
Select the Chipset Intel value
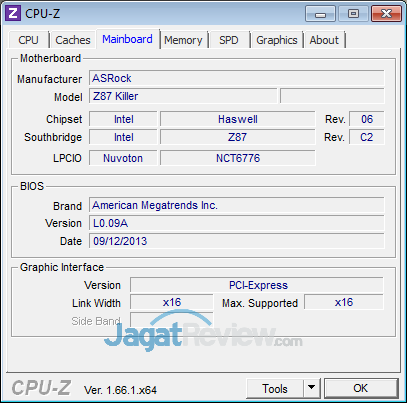pyautogui.click(x=123, y=119)
